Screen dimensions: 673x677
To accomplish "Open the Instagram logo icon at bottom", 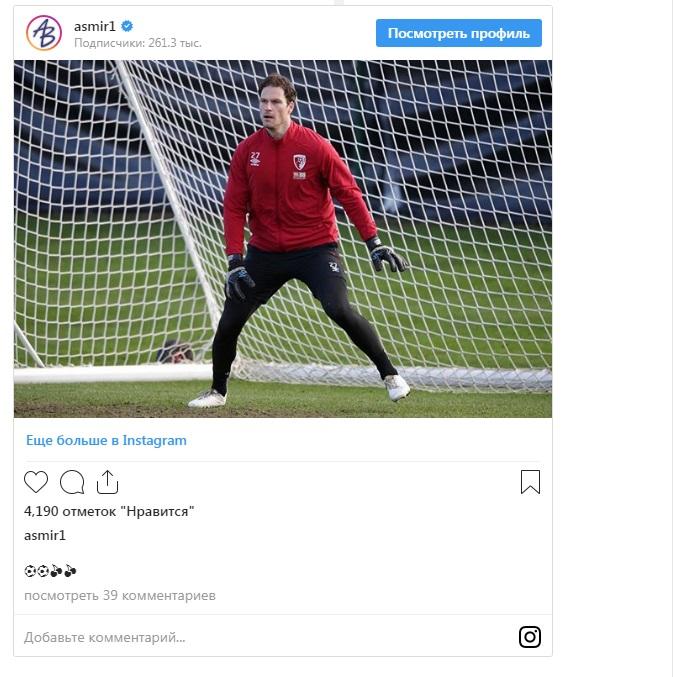I will [x=530, y=637].
